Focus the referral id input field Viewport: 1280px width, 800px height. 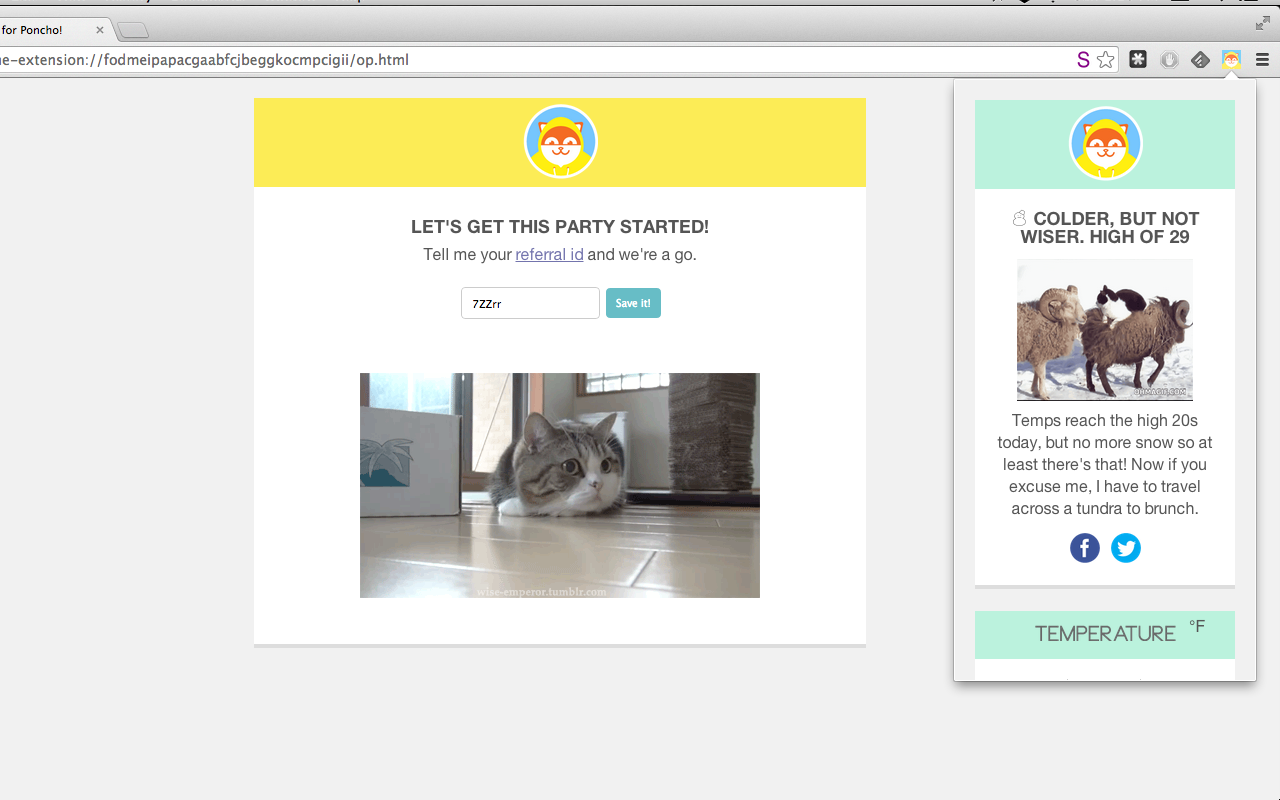pos(530,303)
